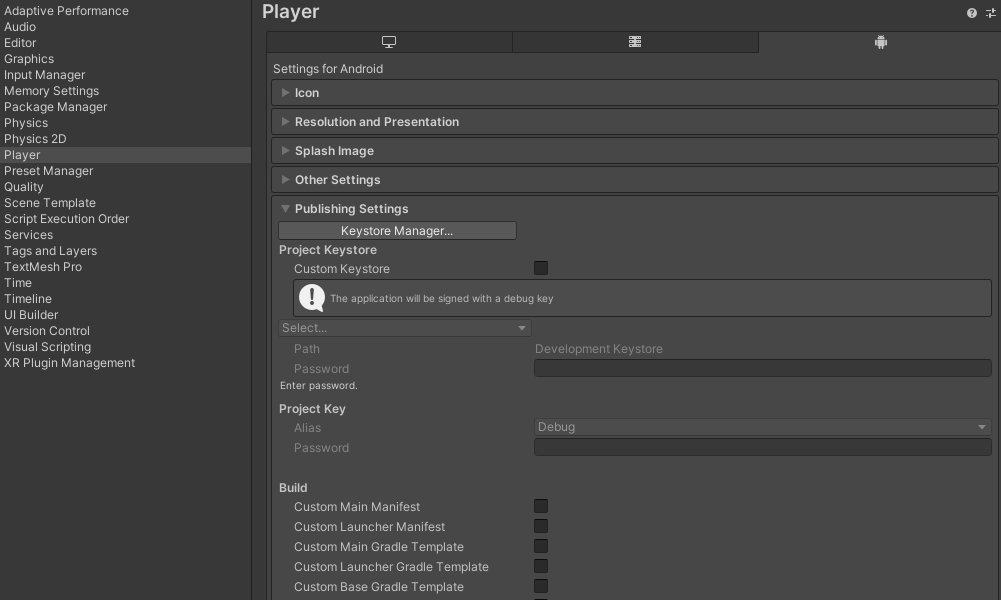
Task: Enable the Custom Keystore checkbox
Action: point(541,268)
